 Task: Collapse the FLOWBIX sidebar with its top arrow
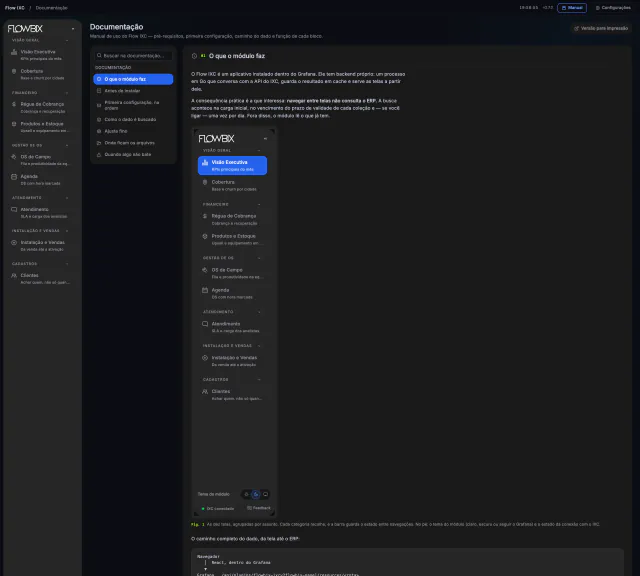pyautogui.click(x=73, y=29)
